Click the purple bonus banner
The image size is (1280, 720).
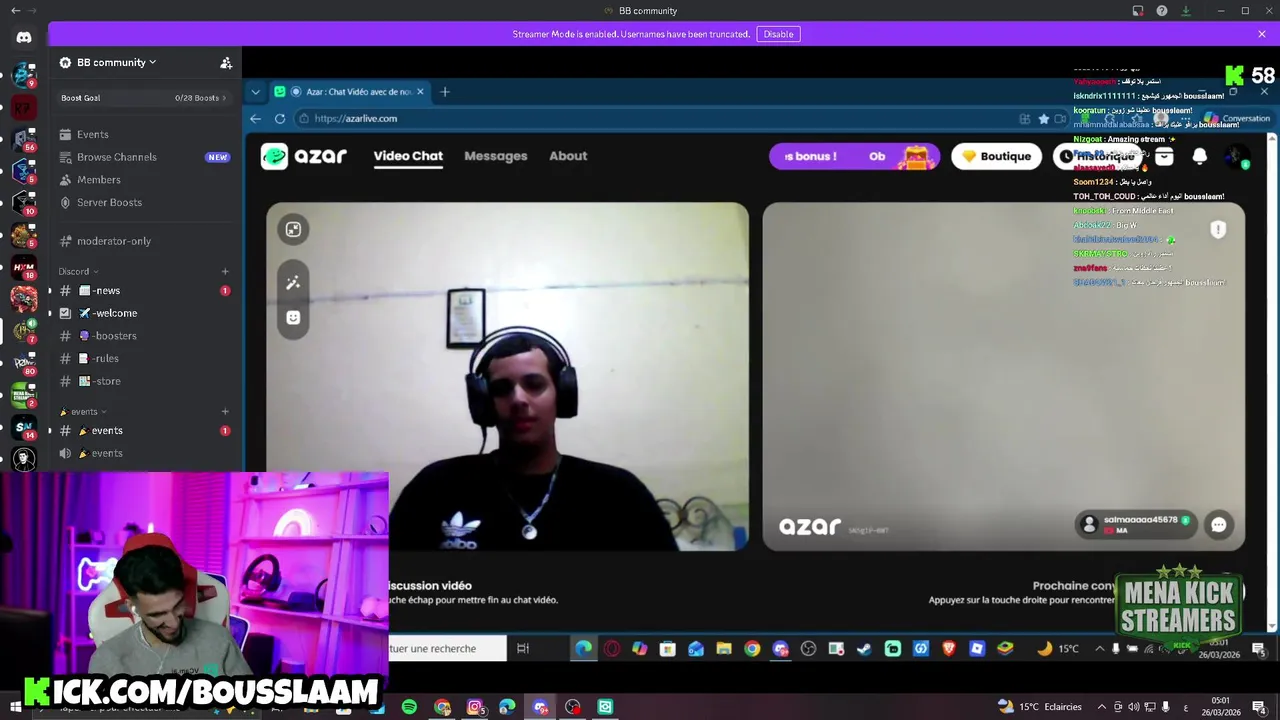pyautogui.click(x=854, y=156)
